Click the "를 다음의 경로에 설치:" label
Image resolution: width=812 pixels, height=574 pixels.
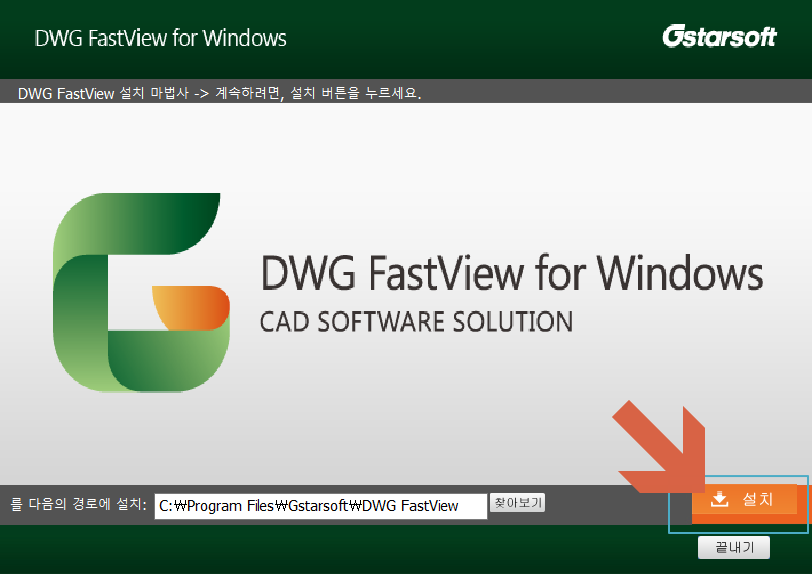(x=78, y=504)
